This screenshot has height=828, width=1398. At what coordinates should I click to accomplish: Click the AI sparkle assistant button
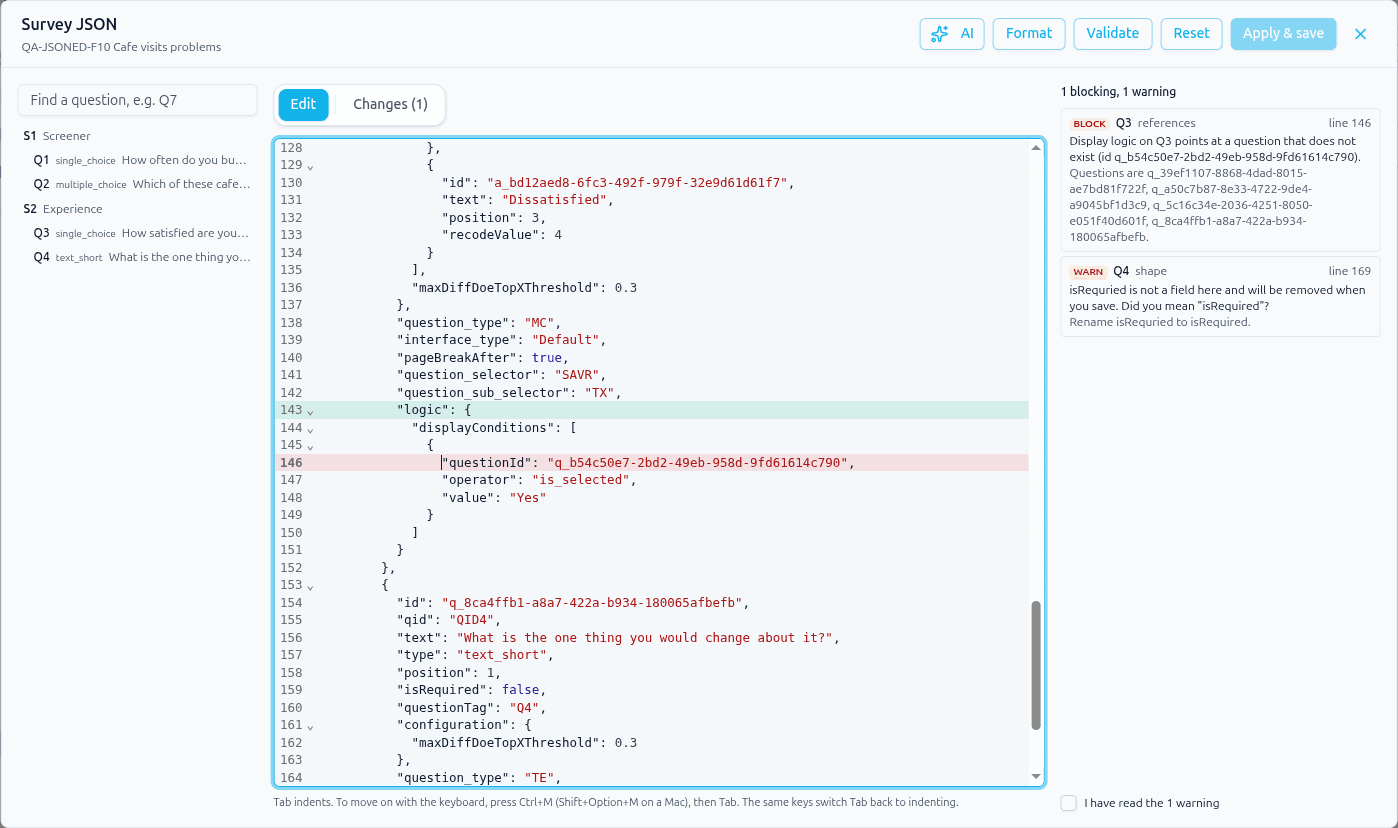(952, 33)
